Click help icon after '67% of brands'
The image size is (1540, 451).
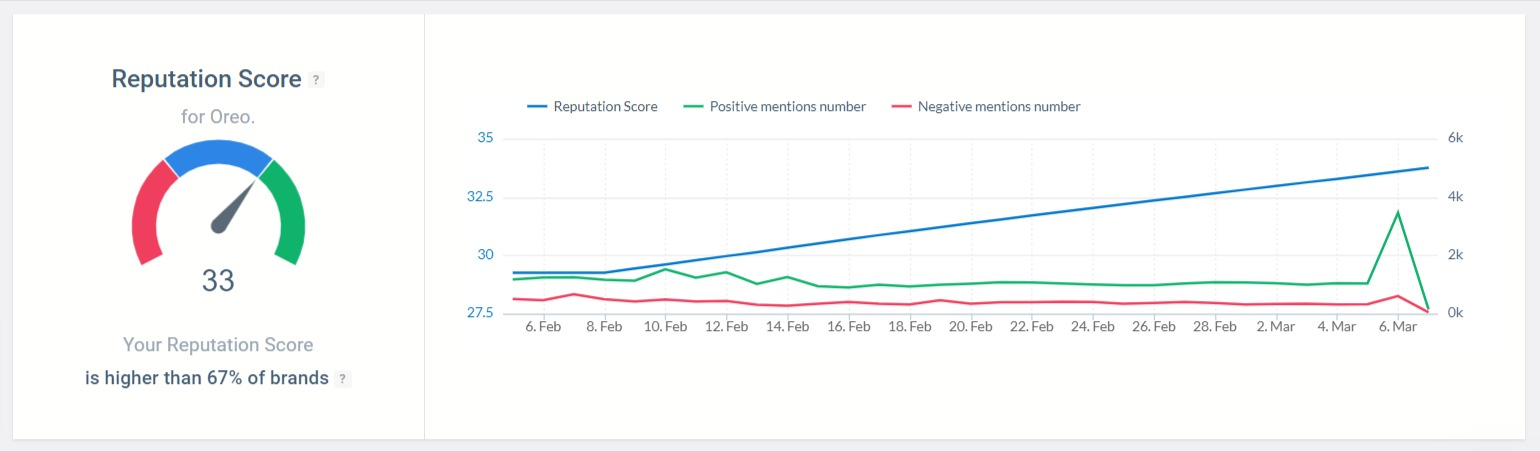point(343,379)
